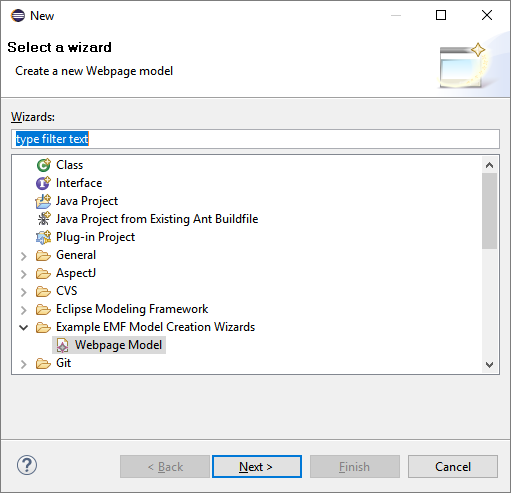Choose the Interface wizard icon
511x493 pixels.
(x=43, y=183)
